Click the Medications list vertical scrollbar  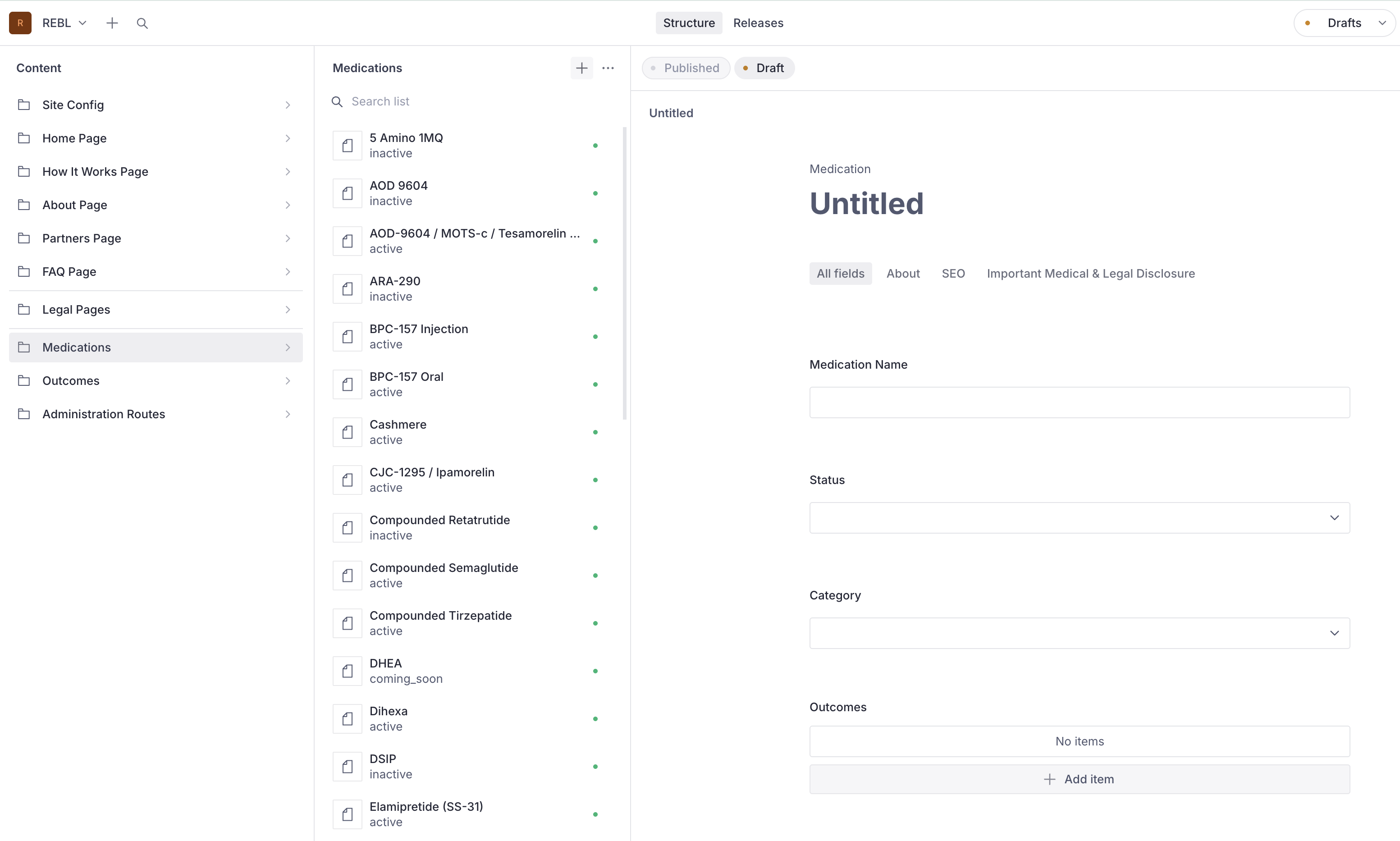625,273
